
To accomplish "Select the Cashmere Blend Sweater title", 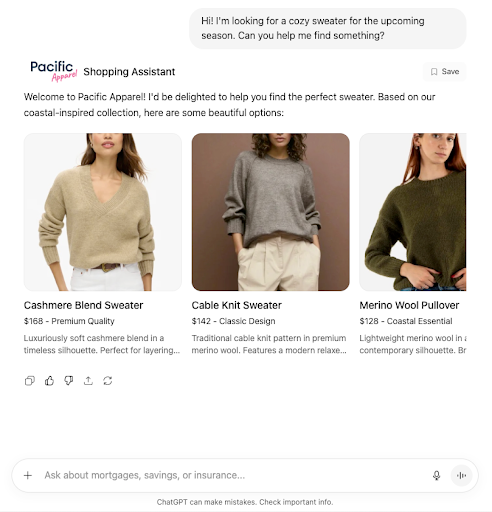I will tap(83, 305).
